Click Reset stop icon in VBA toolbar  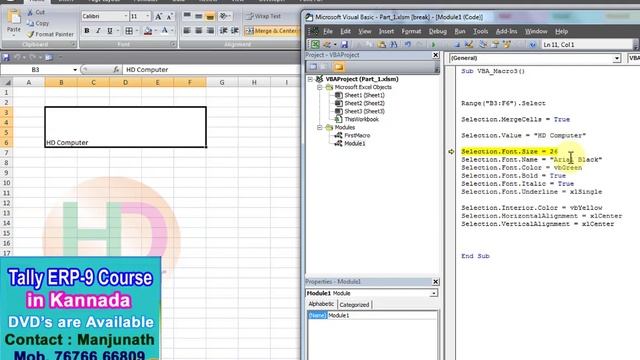point(457,44)
